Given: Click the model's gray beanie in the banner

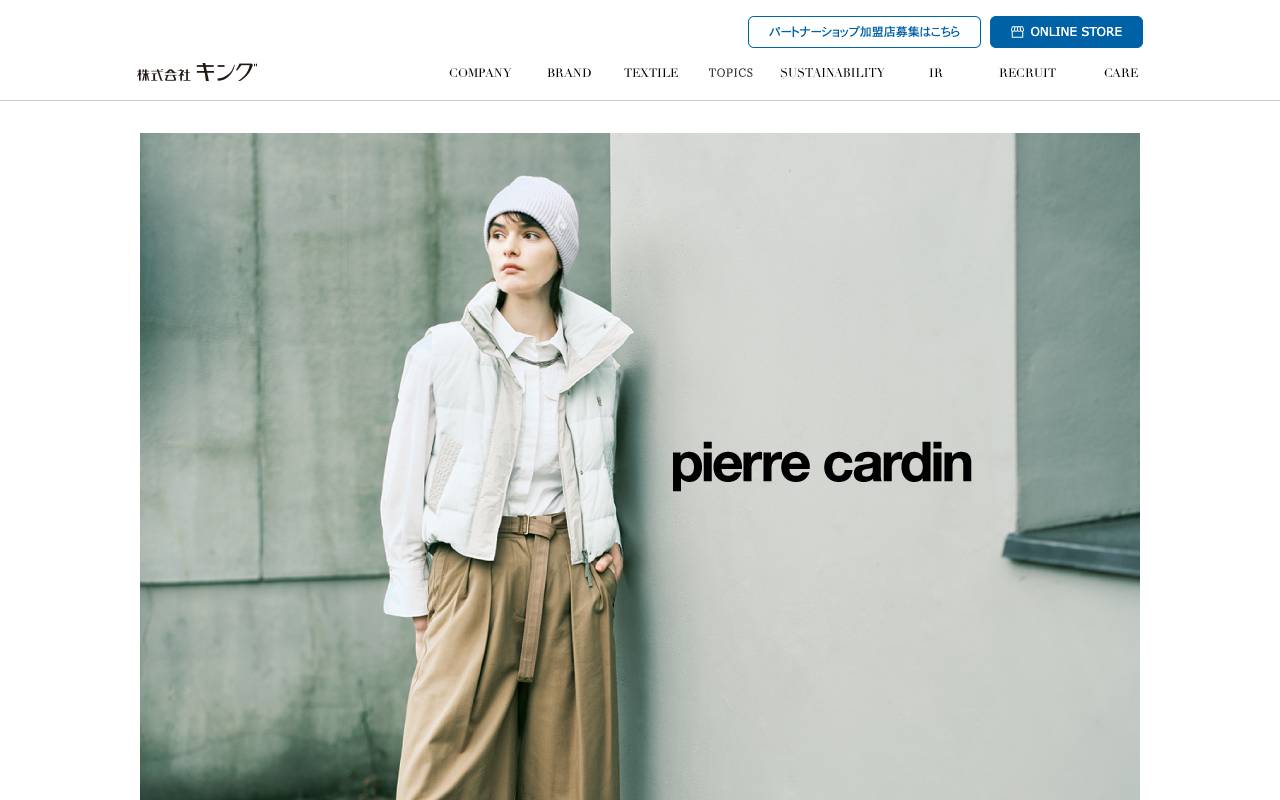Looking at the screenshot, I should point(533,218).
